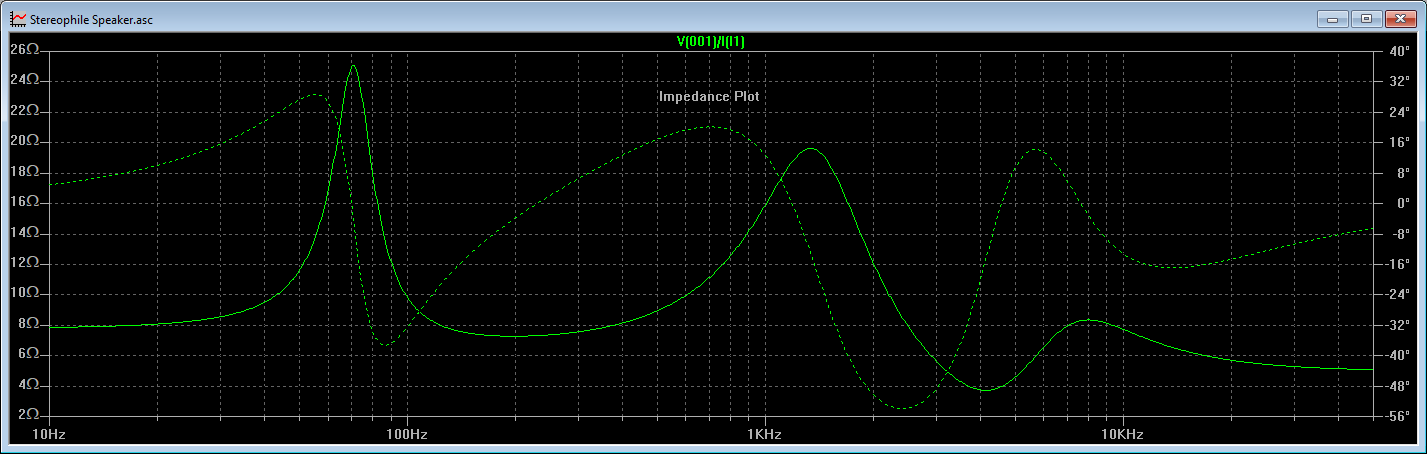Click the 26Ω label on left axis
Image resolution: width=1427 pixels, height=454 pixels.
[25, 49]
